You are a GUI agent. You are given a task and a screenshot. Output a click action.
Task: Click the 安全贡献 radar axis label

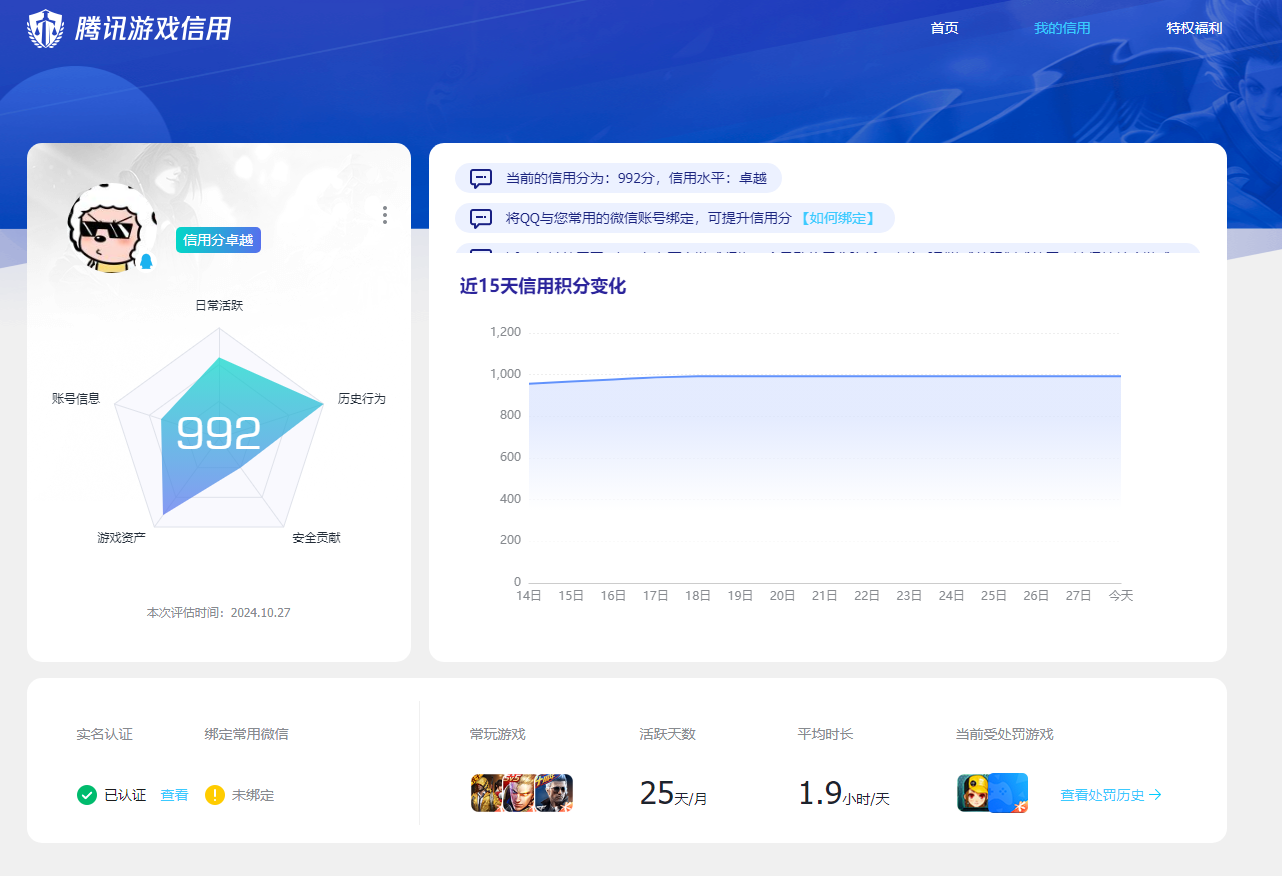(316, 538)
